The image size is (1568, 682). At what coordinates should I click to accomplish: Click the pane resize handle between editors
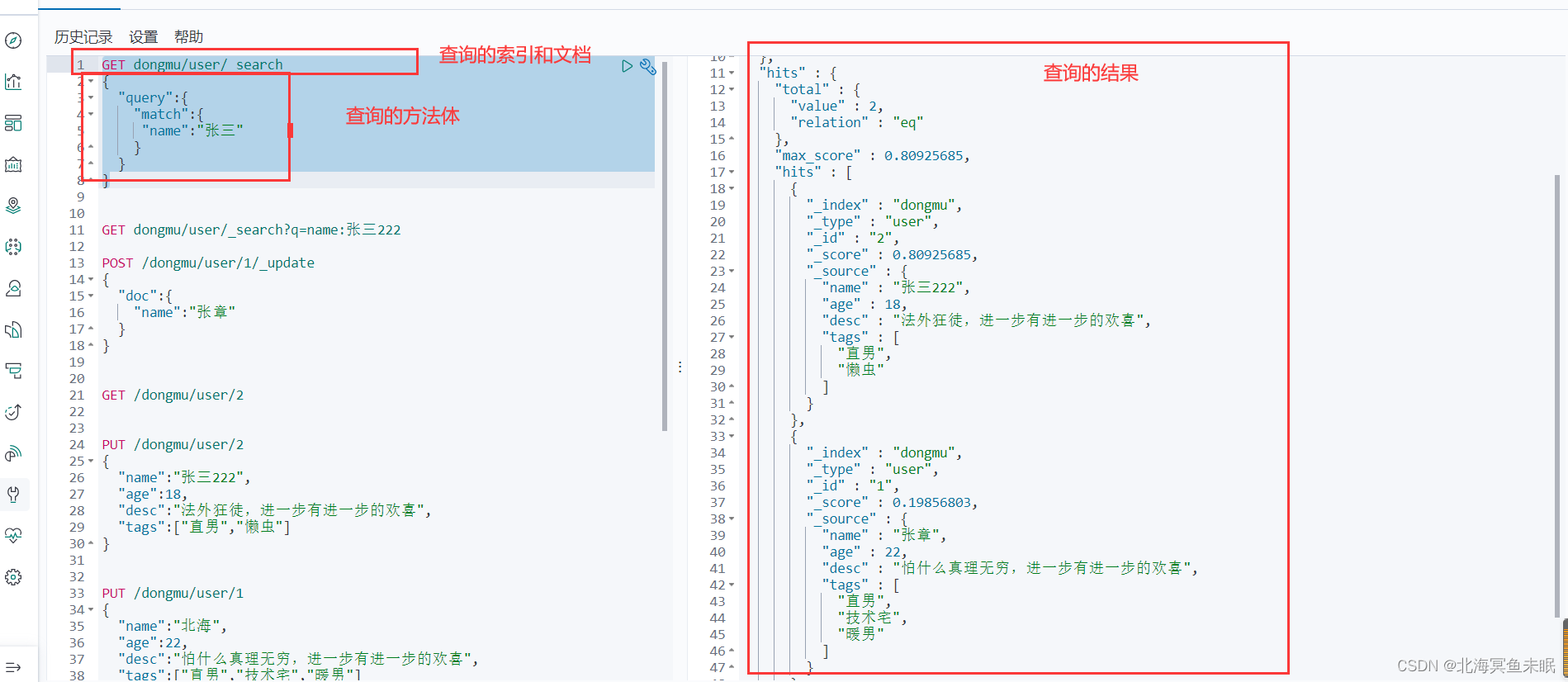coord(680,367)
